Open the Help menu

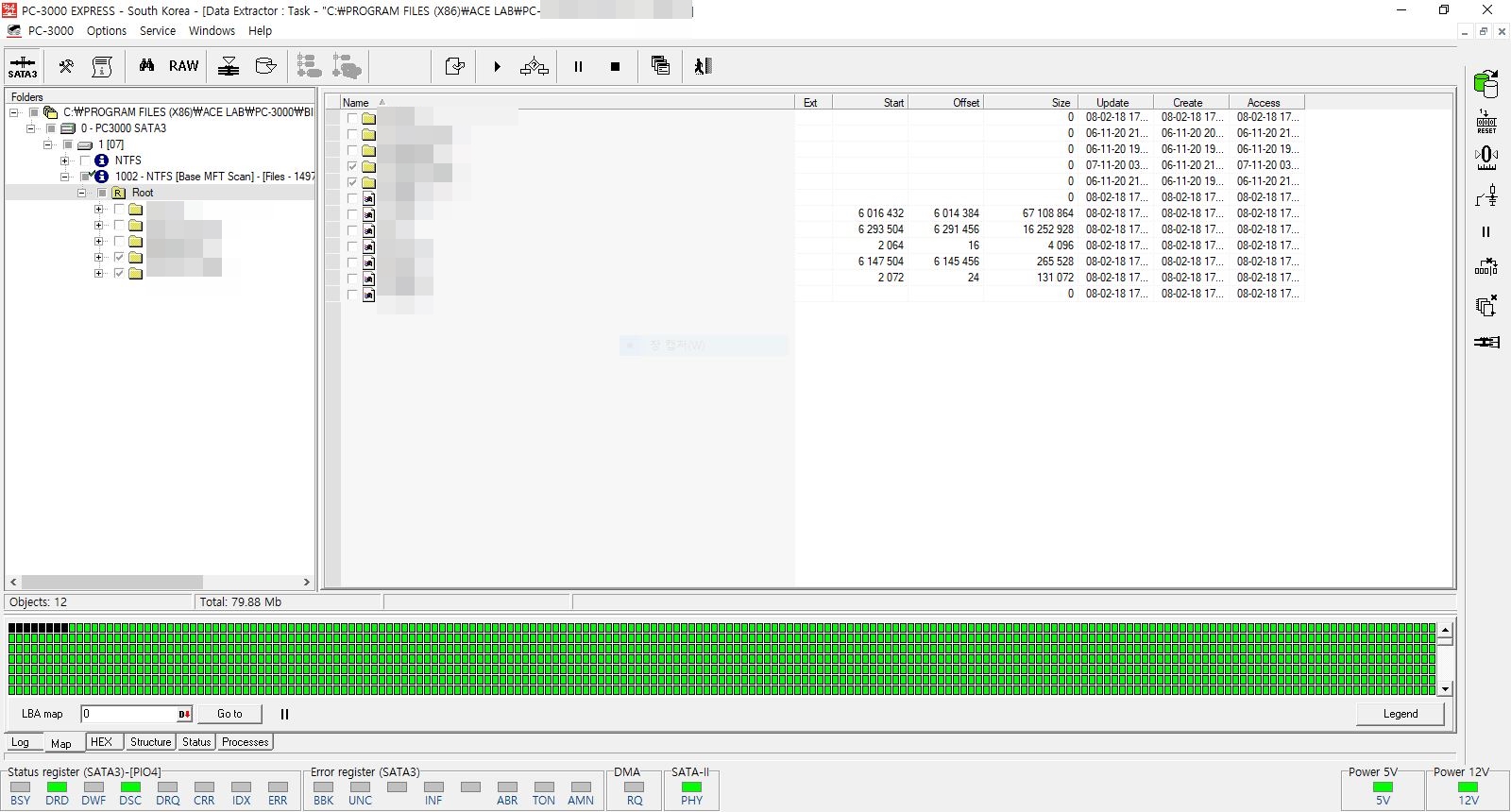pos(260,30)
